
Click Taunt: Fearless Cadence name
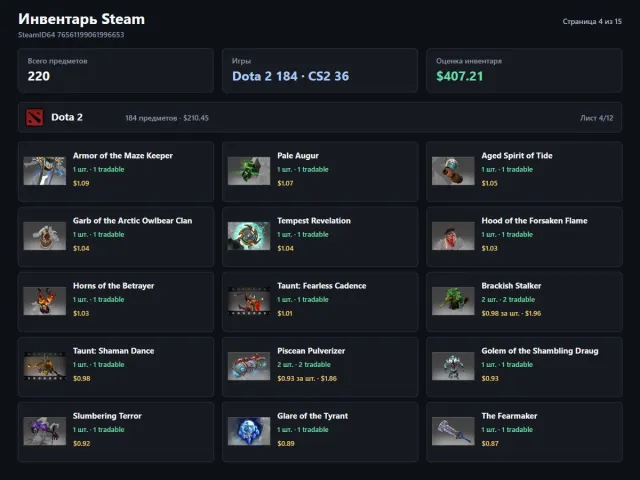tap(322, 286)
